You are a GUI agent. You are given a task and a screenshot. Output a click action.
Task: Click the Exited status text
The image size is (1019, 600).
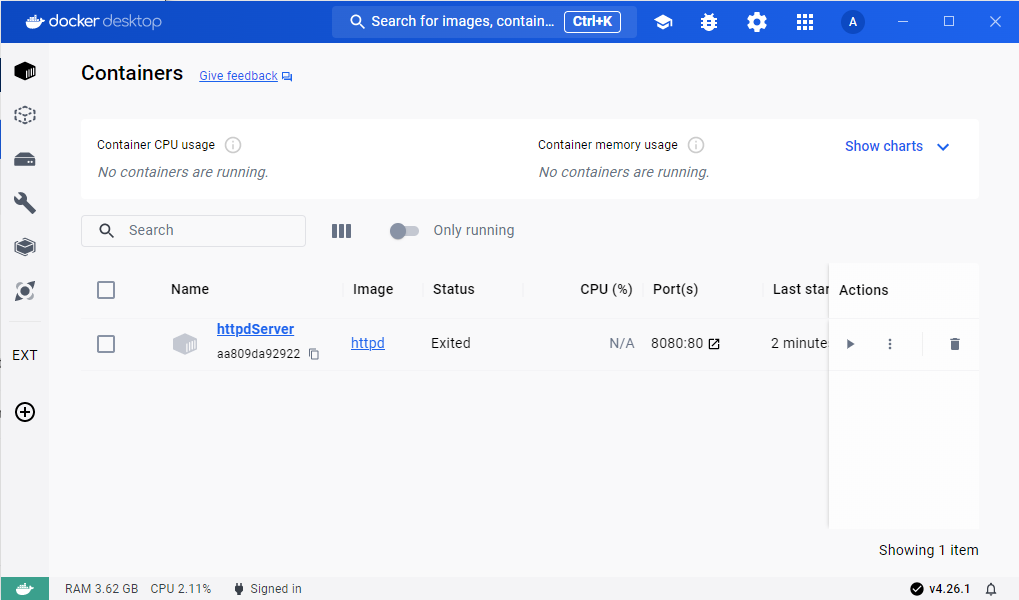450,343
